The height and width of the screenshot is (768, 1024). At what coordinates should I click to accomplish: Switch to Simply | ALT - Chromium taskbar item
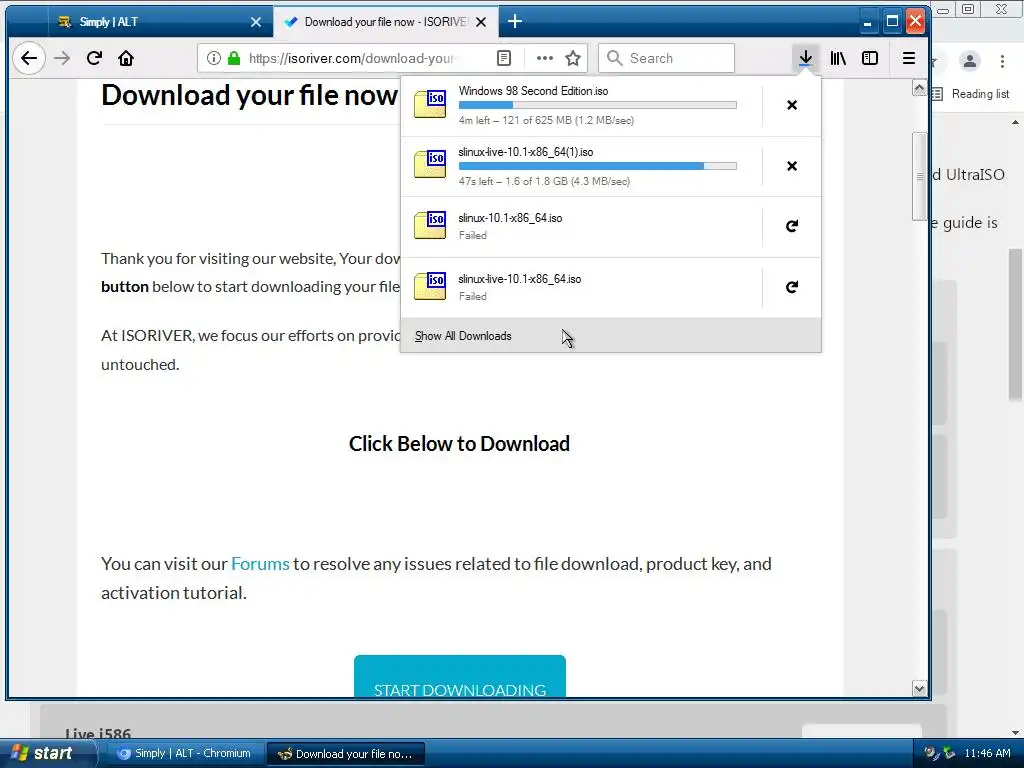(x=185, y=754)
